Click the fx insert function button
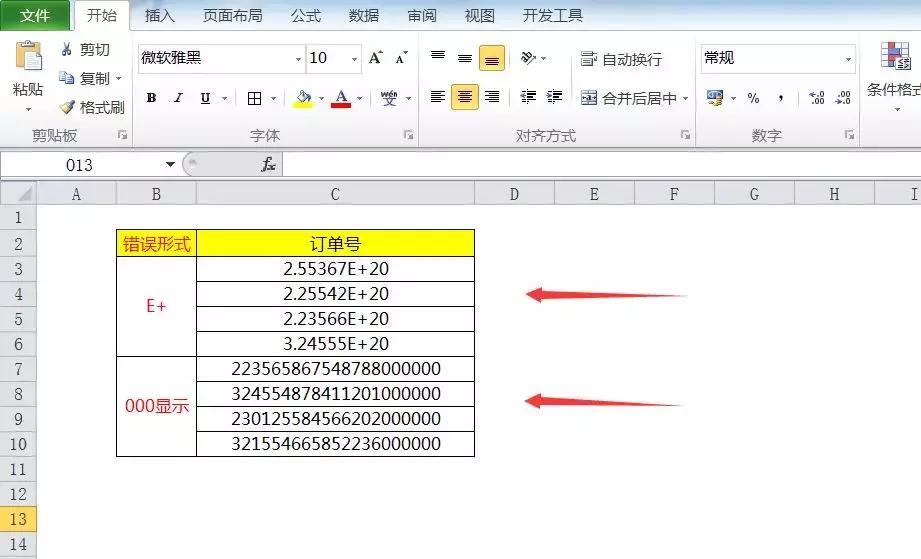 (x=268, y=164)
